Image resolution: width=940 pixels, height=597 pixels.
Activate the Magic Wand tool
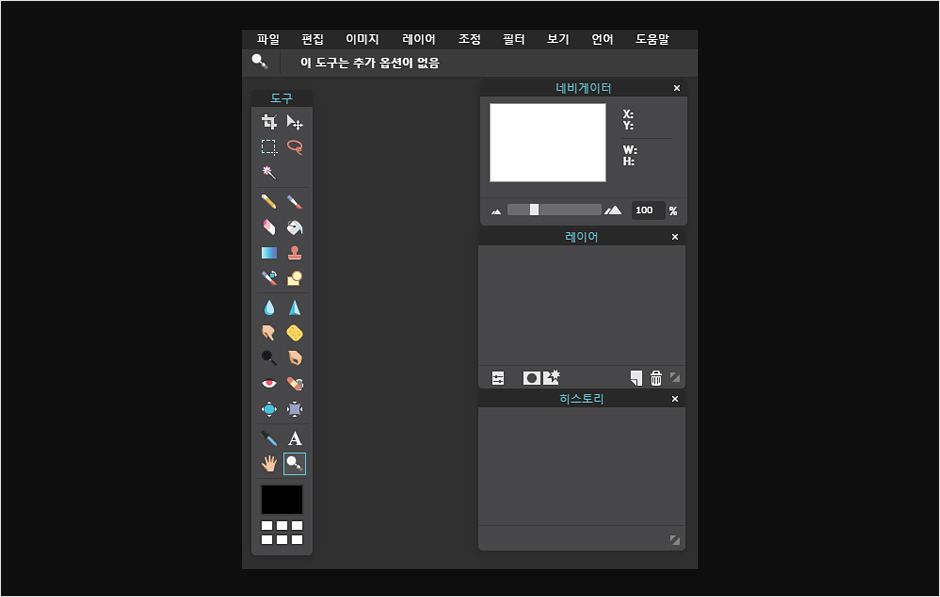[x=267, y=171]
